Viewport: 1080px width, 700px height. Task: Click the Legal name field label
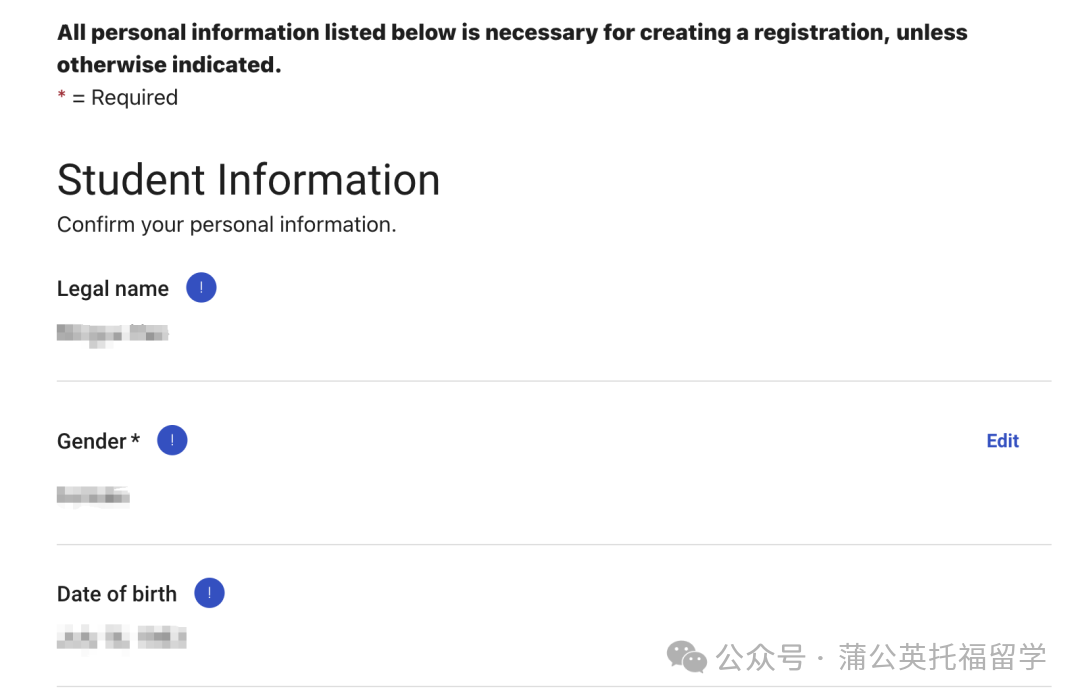click(112, 288)
